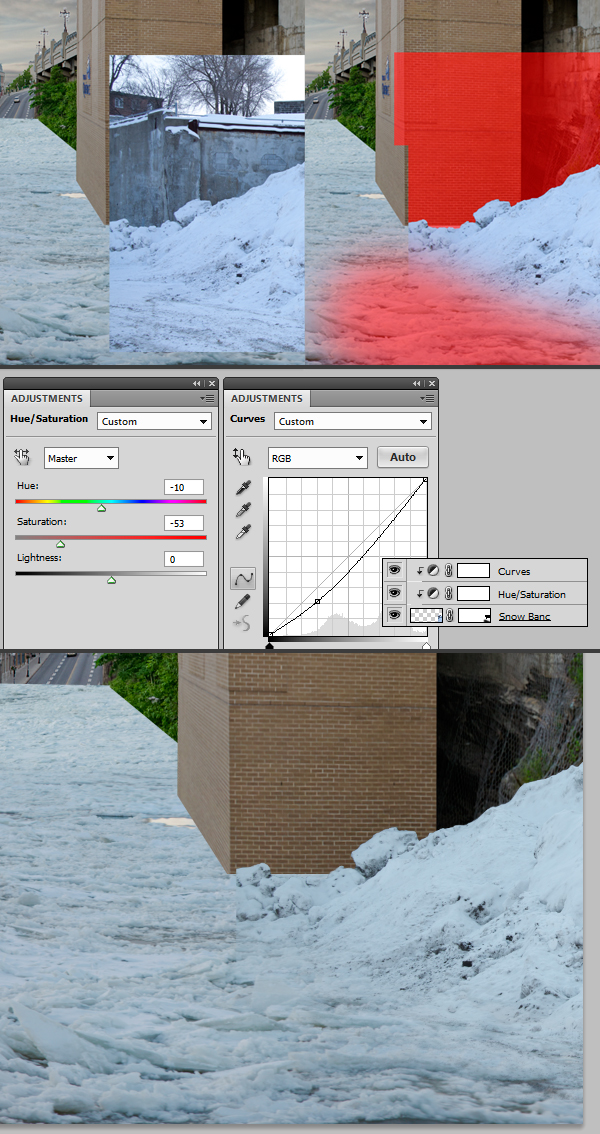Viewport: 600px width, 1134px height.
Task: Collapse the Hue/Saturation panel with double arrows
Action: point(197,383)
